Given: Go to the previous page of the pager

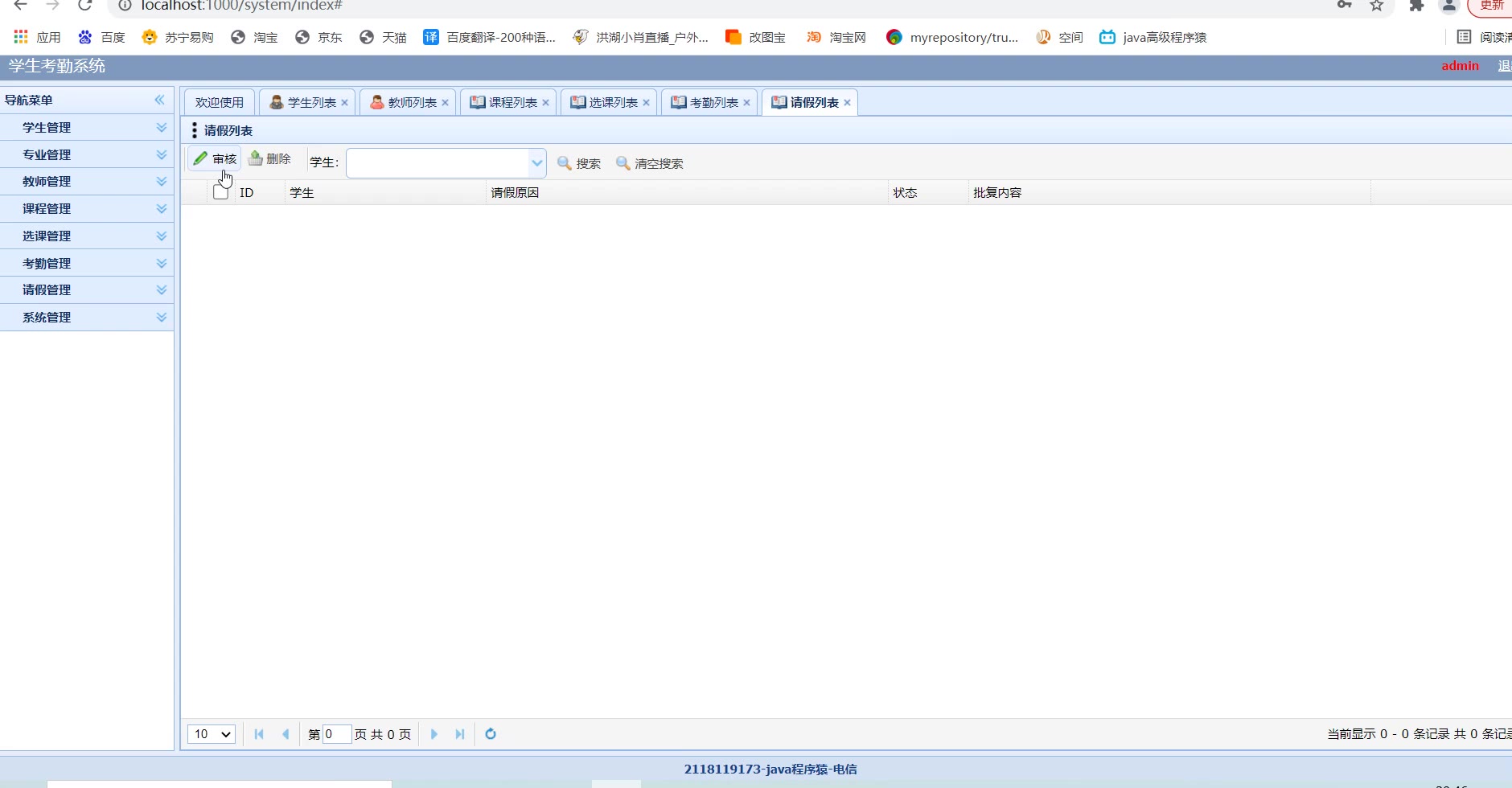Looking at the screenshot, I should tap(286, 734).
